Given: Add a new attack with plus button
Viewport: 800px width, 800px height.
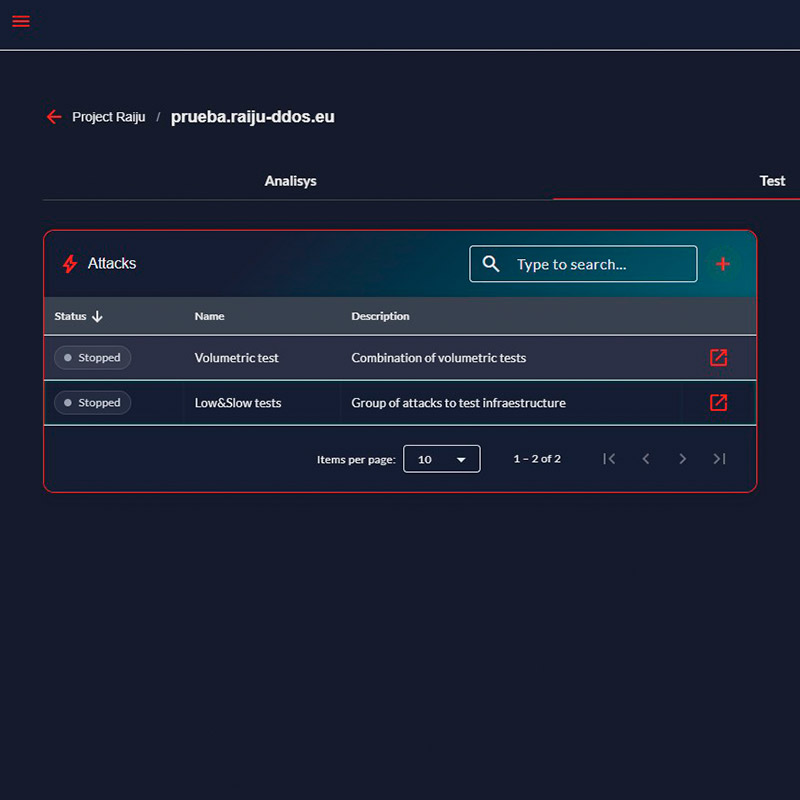Looking at the screenshot, I should point(722,264).
